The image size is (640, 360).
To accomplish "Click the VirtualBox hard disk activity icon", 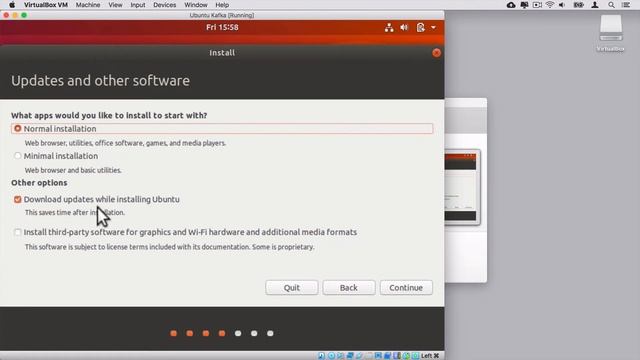I will coord(322,356).
